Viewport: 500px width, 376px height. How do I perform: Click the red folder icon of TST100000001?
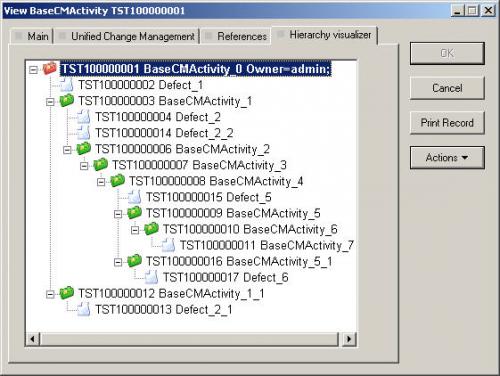(50, 69)
